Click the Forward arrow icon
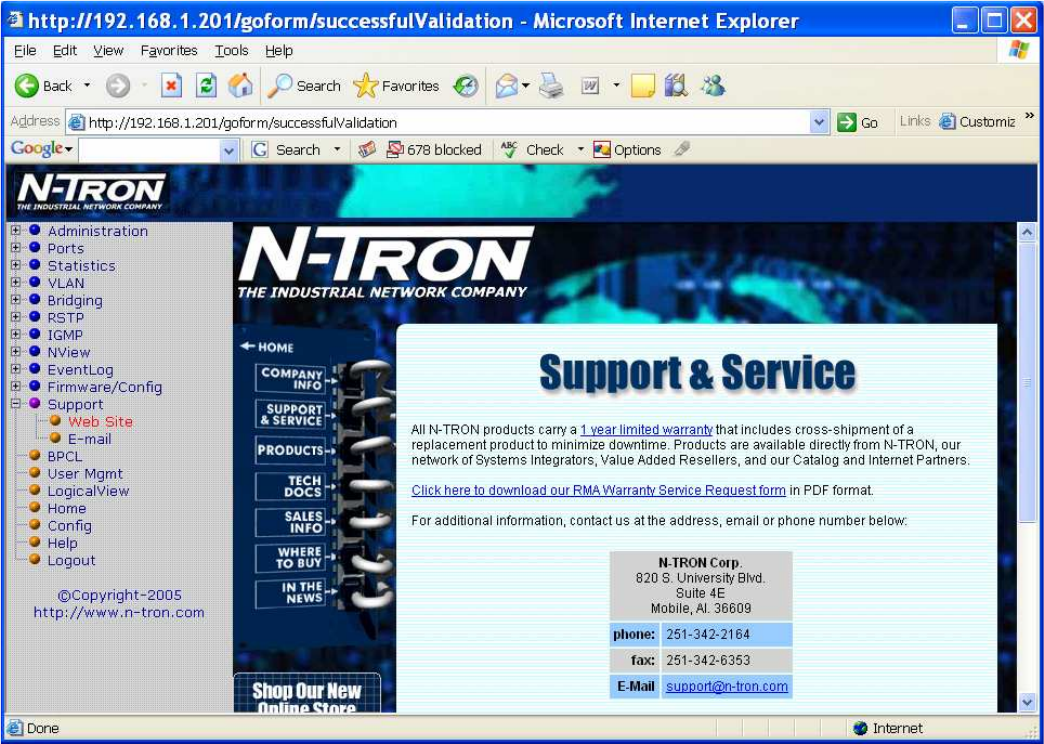The height and width of the screenshot is (744, 1044). (118, 86)
